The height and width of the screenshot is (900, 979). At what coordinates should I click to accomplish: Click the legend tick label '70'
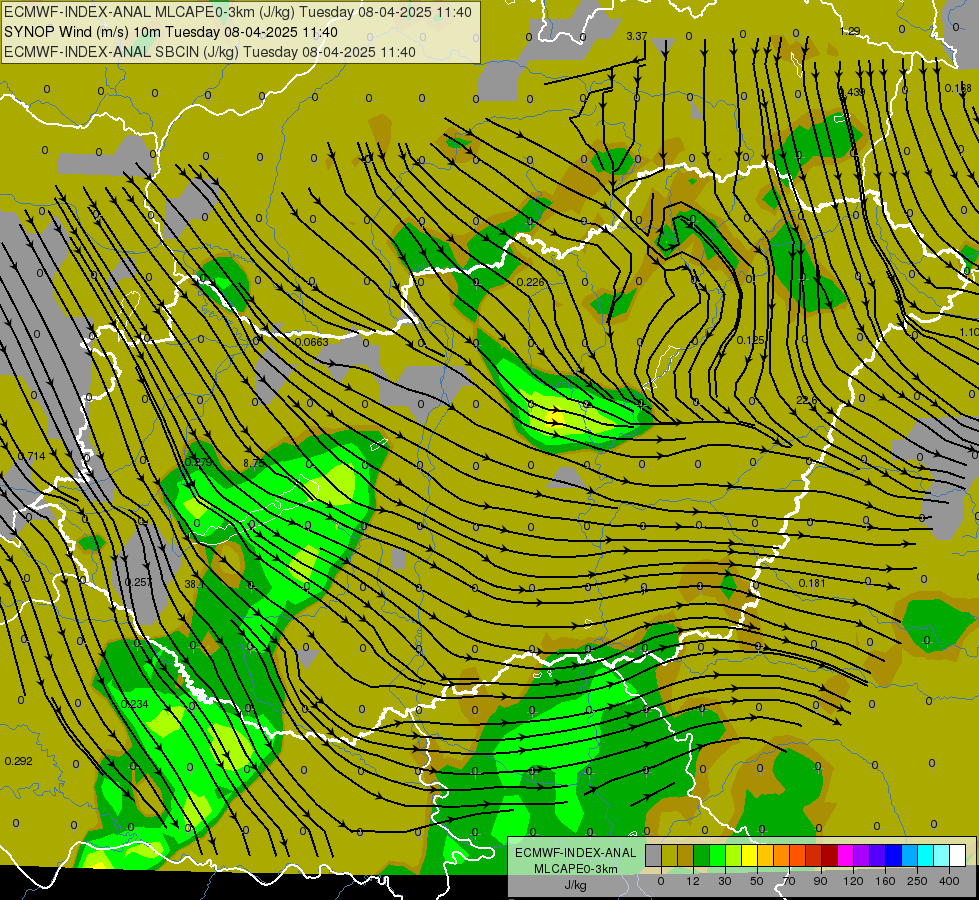click(x=789, y=881)
